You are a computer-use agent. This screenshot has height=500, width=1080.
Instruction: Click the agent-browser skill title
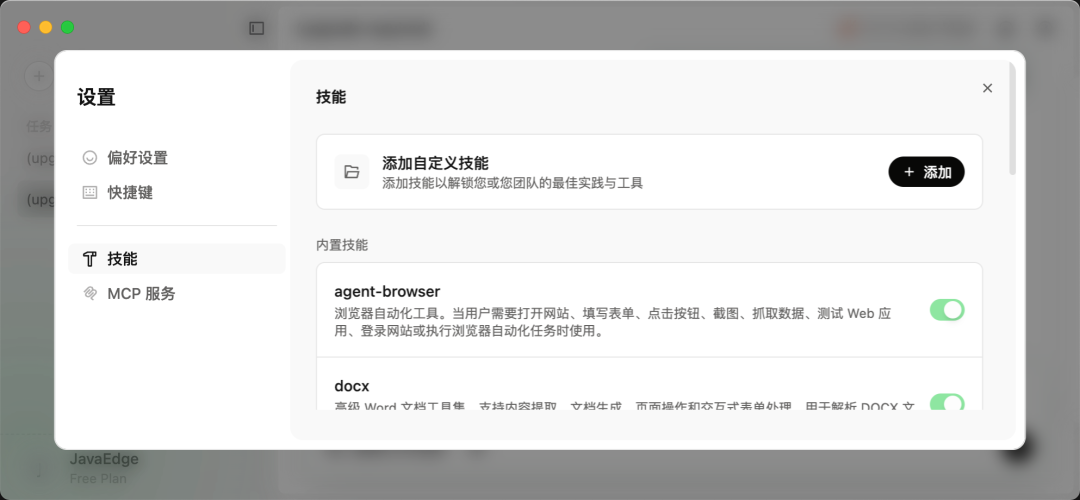click(x=387, y=291)
